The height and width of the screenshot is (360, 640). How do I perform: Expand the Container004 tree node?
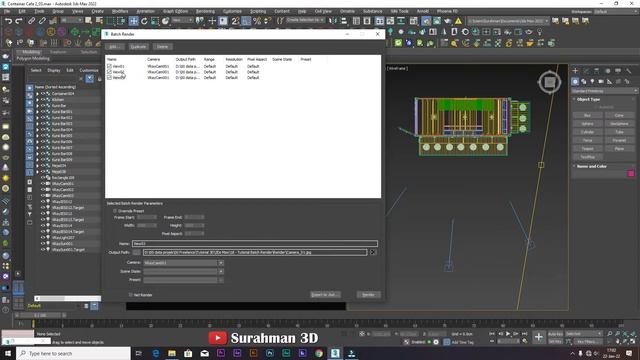point(38,93)
